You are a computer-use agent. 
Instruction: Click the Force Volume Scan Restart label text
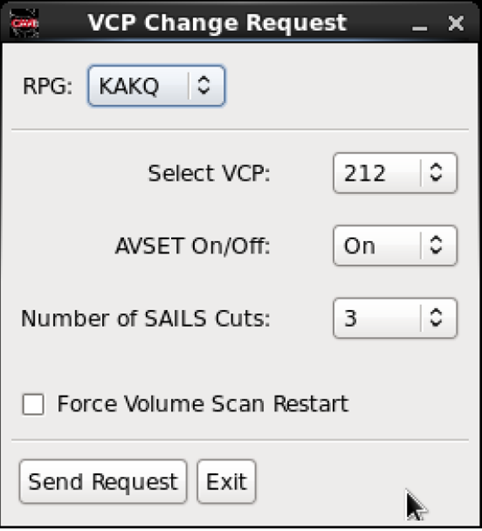click(203, 404)
